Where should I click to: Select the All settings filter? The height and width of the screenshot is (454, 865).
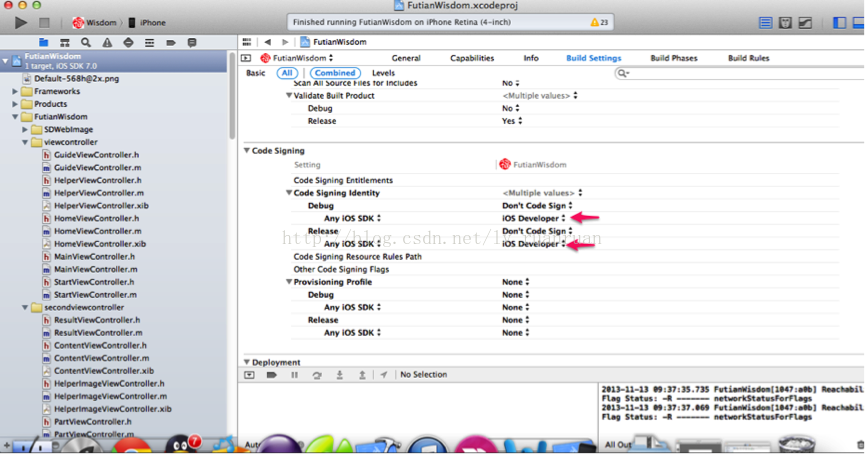tap(287, 73)
